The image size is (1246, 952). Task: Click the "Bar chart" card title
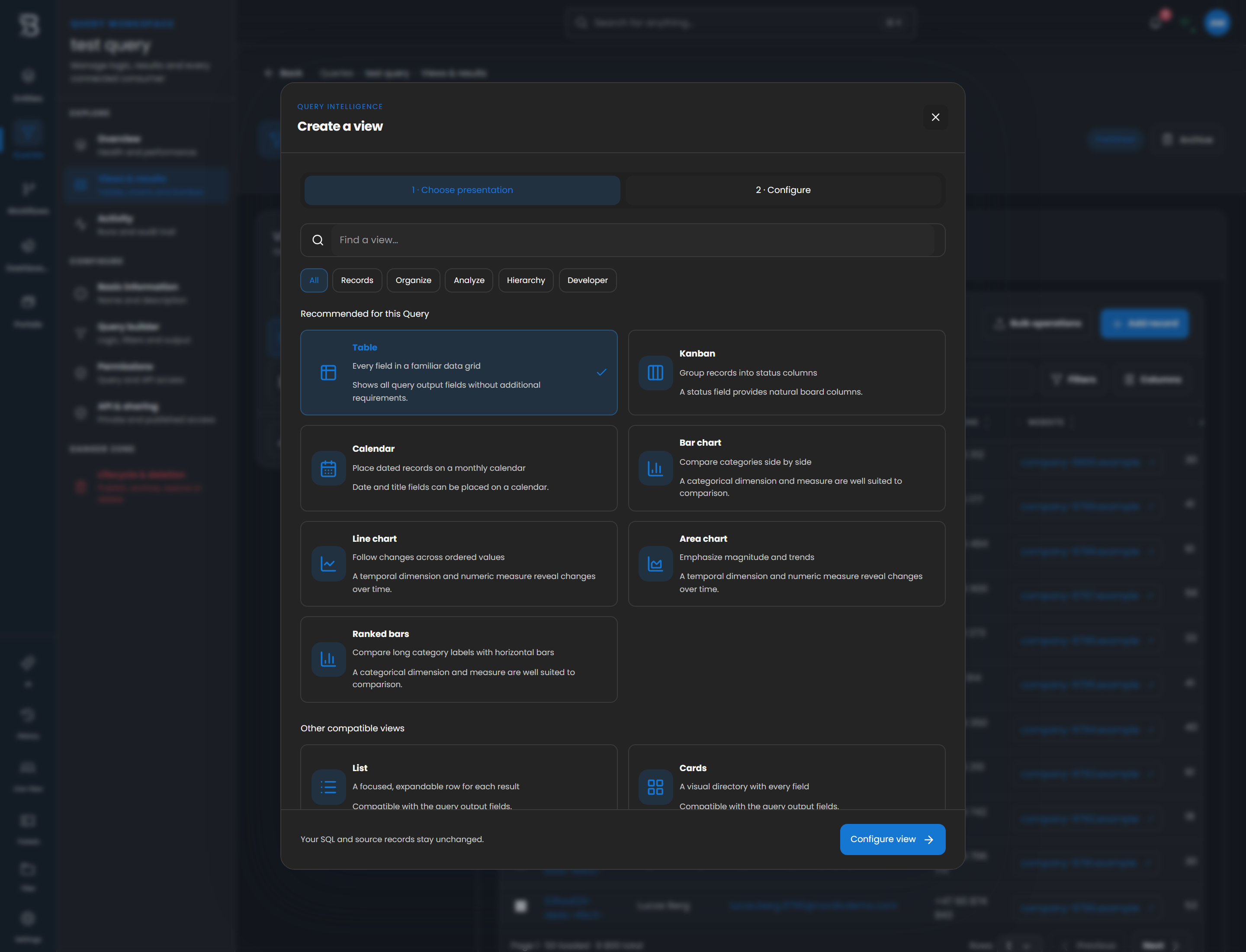click(x=700, y=443)
